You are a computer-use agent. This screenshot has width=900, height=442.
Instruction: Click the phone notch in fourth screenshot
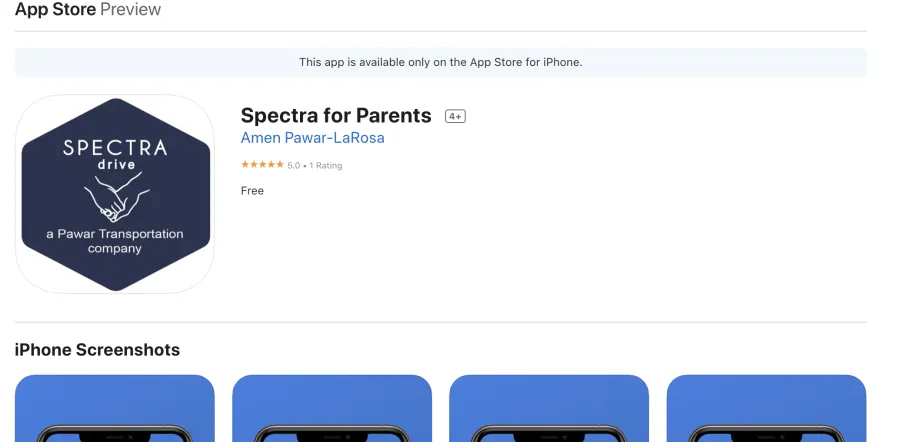coord(767,436)
